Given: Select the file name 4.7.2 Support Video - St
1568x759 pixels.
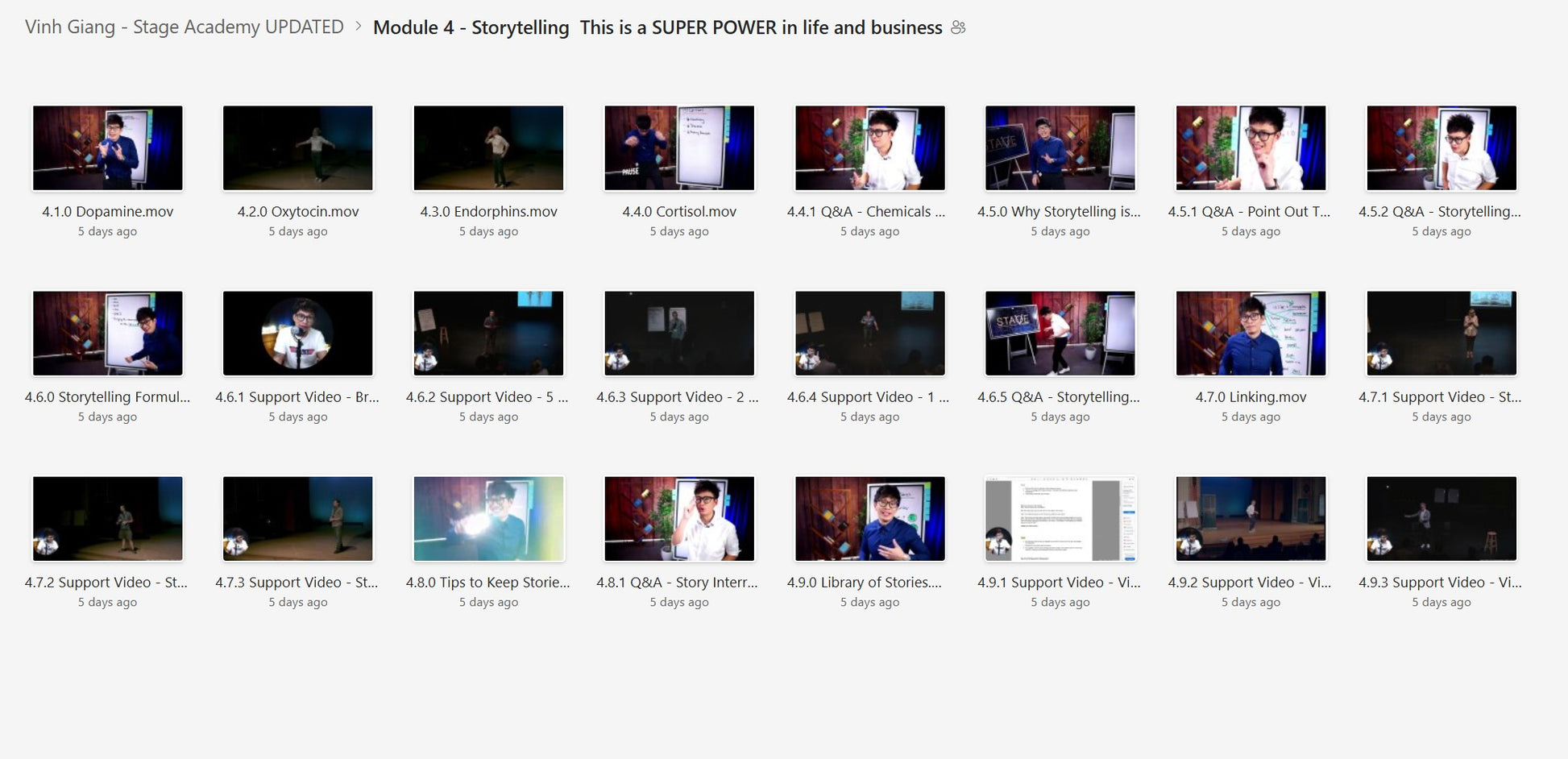Looking at the screenshot, I should coord(106,583).
